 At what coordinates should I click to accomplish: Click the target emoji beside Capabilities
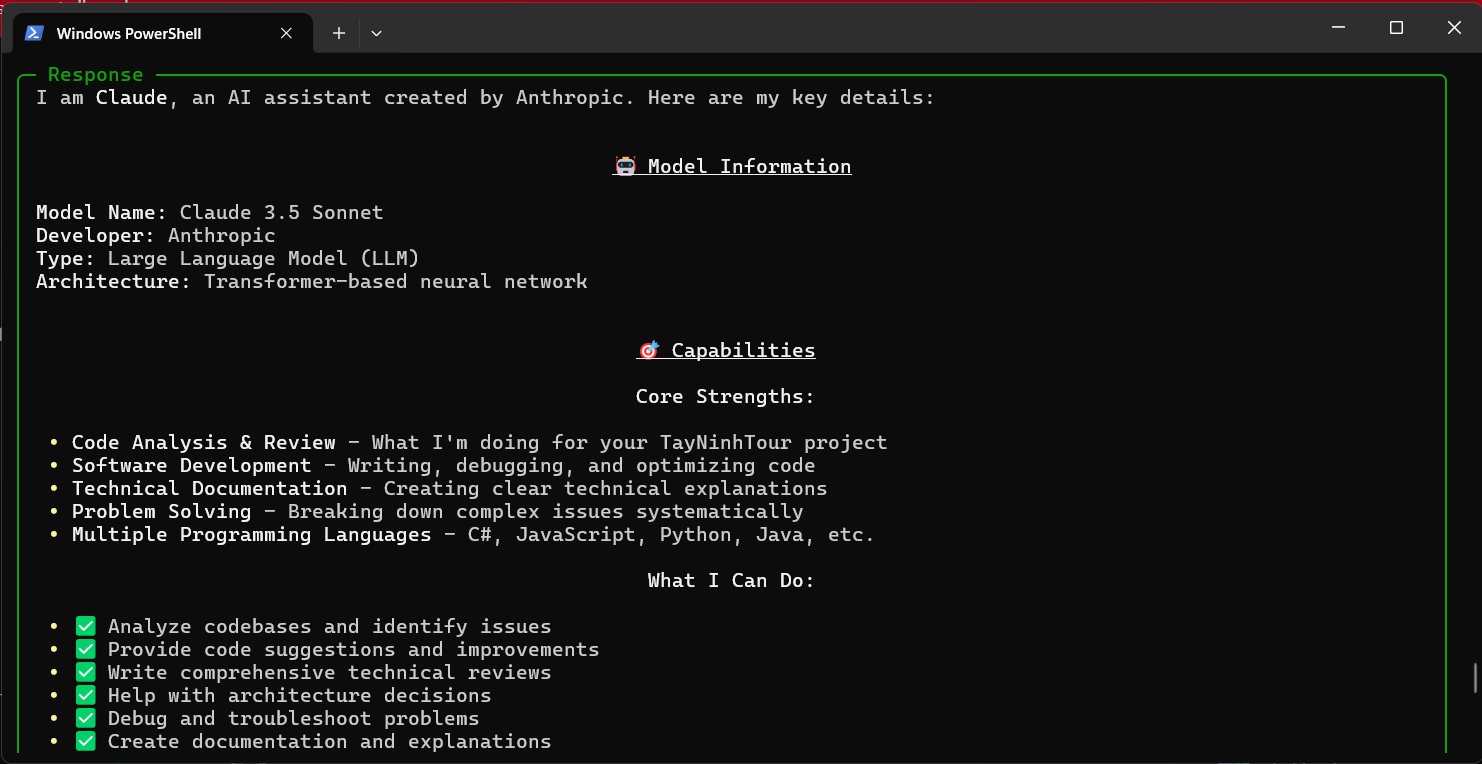[649, 350]
